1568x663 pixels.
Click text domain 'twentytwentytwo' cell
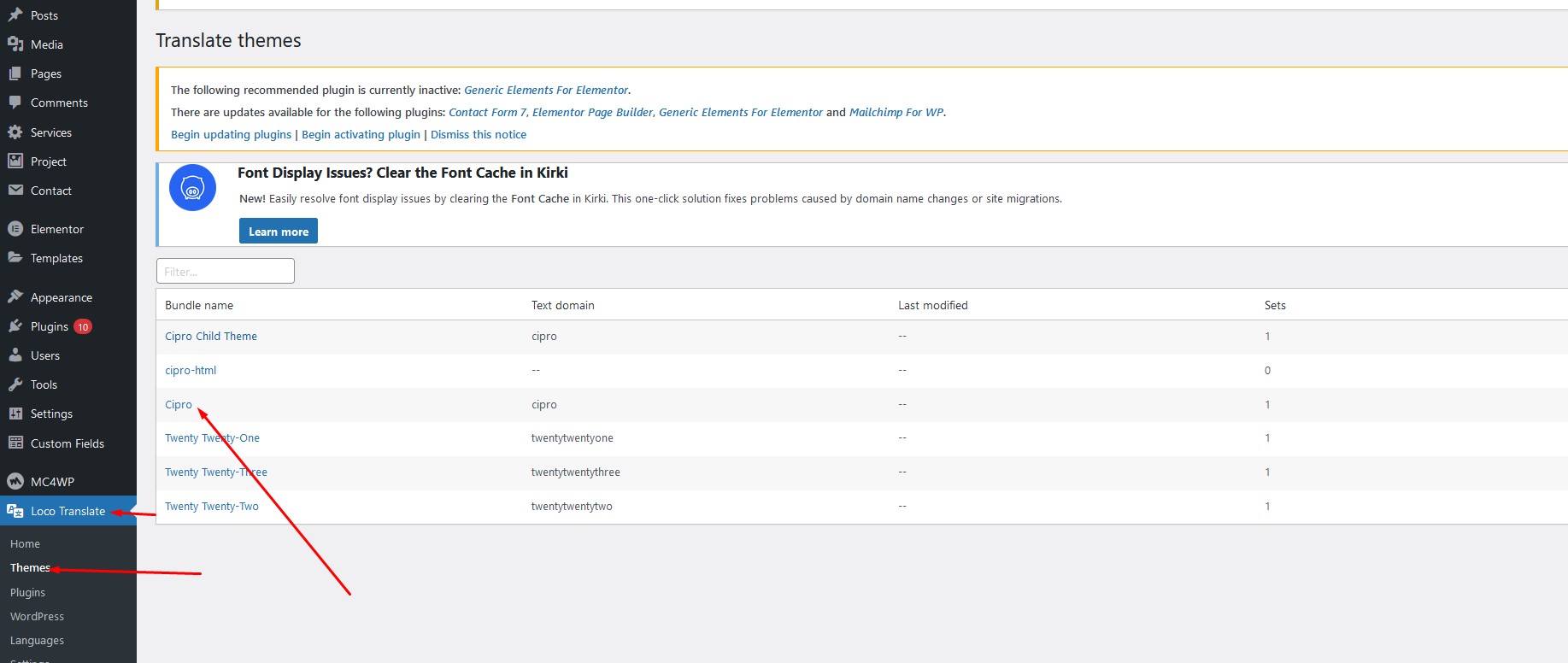pos(572,506)
